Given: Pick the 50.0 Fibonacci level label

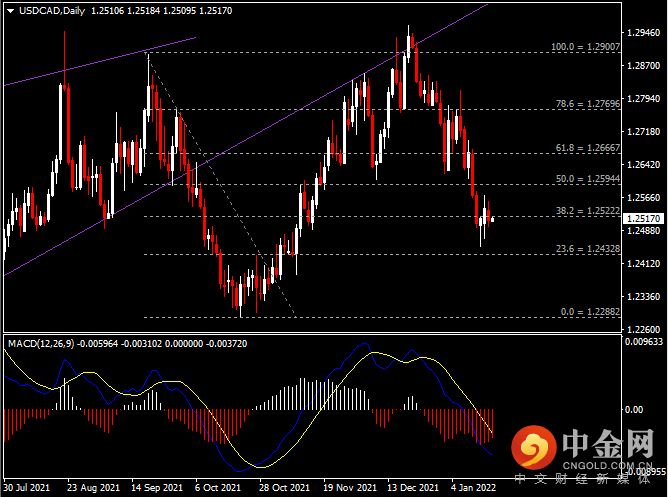Looking at the screenshot, I should point(587,179).
